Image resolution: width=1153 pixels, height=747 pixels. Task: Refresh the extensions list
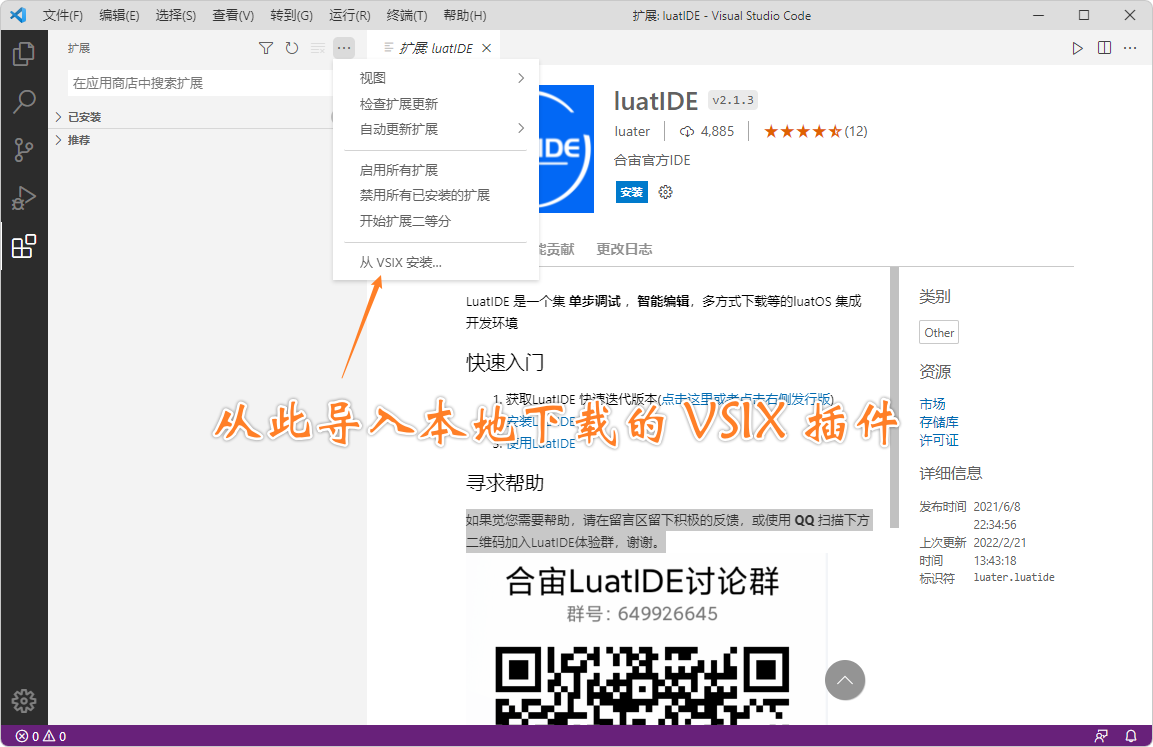292,49
